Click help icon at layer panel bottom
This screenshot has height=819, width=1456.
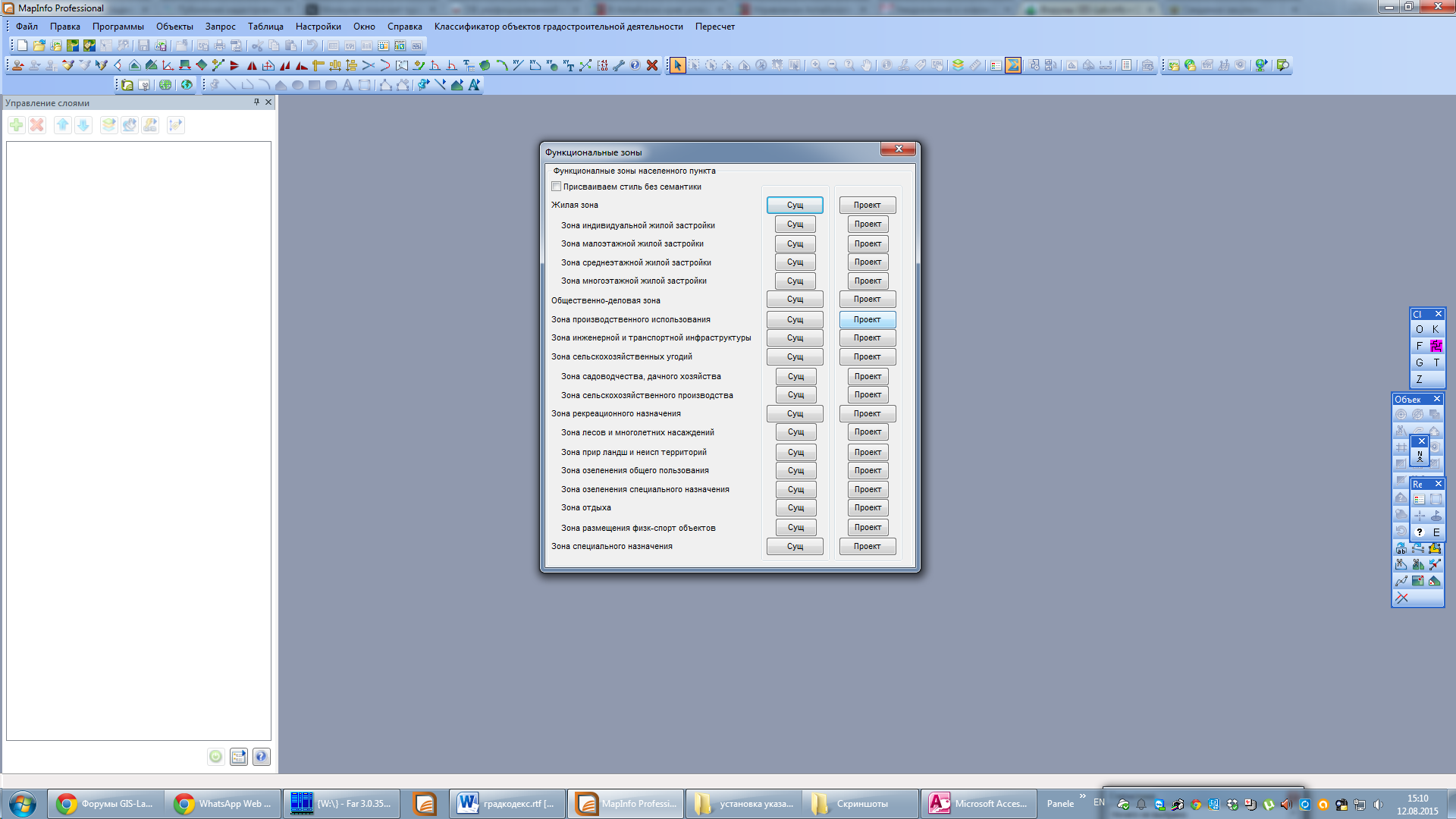click(x=262, y=757)
